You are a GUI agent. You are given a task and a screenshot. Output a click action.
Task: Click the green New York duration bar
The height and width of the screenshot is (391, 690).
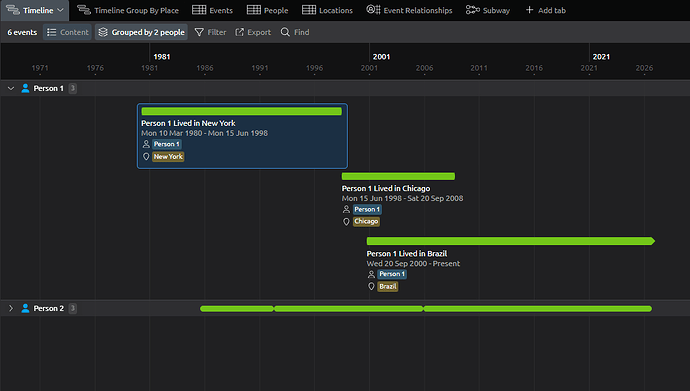[x=242, y=111]
